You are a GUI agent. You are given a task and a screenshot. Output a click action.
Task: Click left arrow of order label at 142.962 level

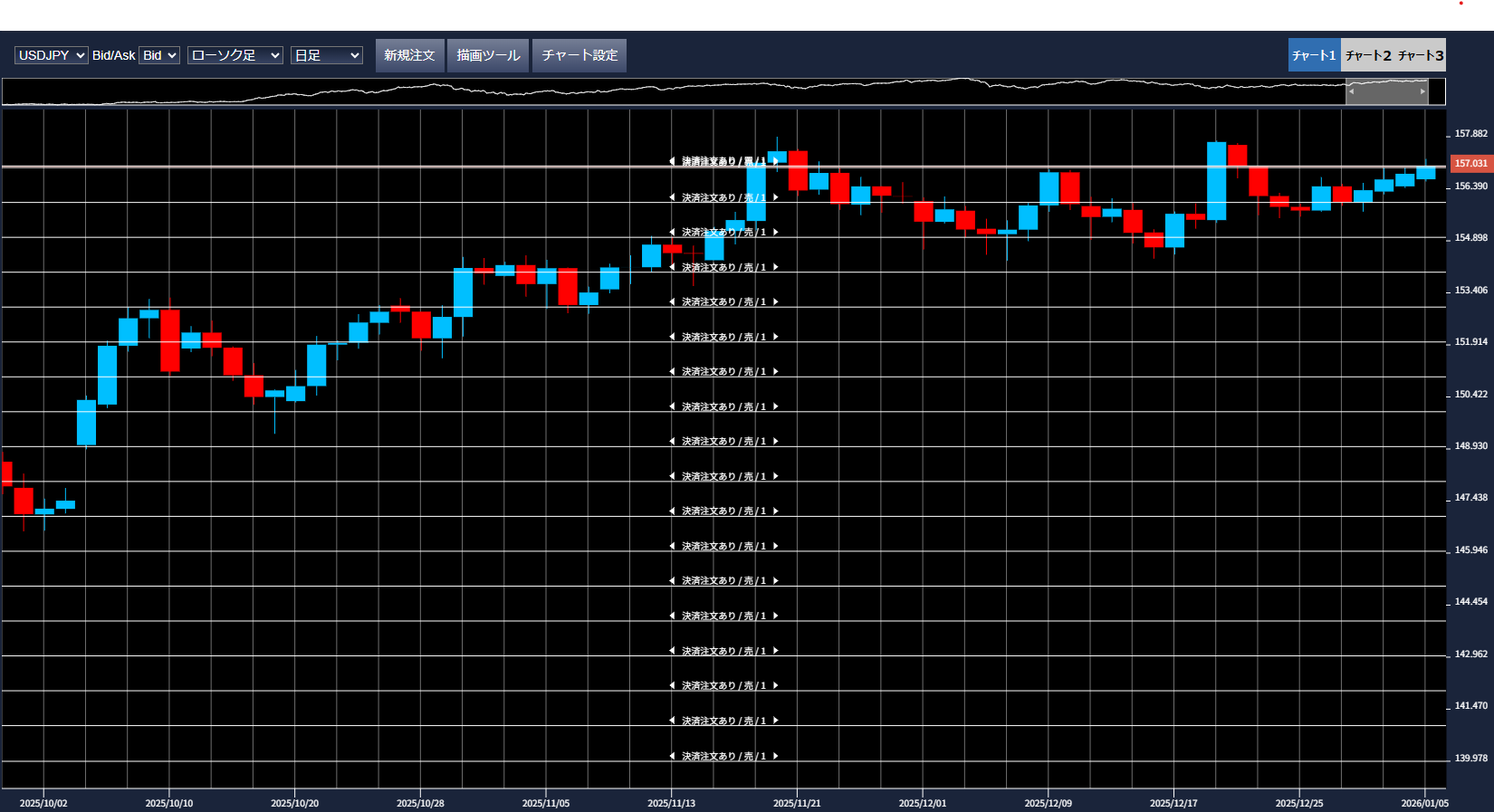coord(672,652)
